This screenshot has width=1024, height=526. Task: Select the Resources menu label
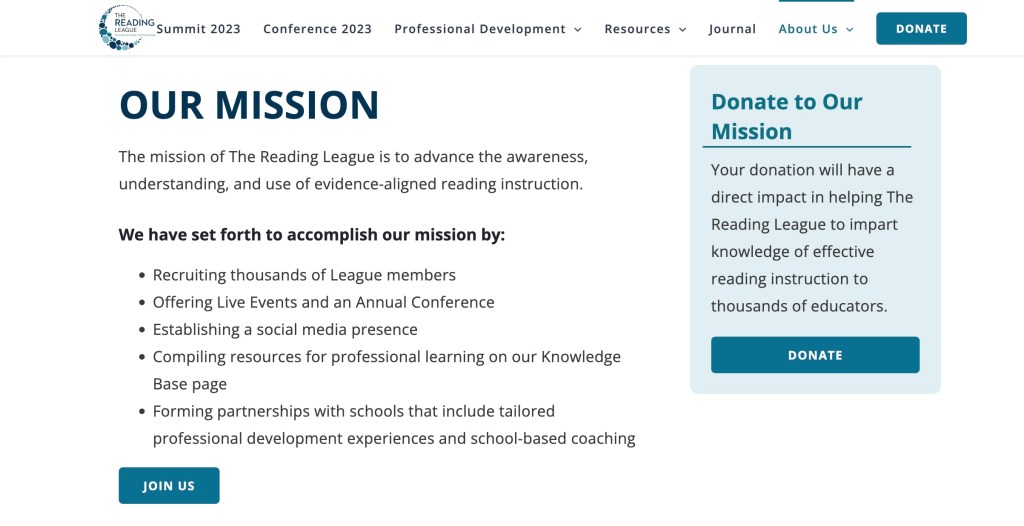pos(637,29)
